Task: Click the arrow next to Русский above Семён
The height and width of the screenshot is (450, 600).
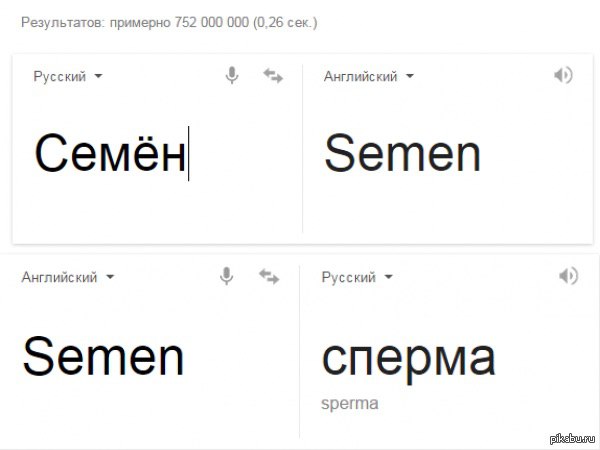Action: (98, 76)
